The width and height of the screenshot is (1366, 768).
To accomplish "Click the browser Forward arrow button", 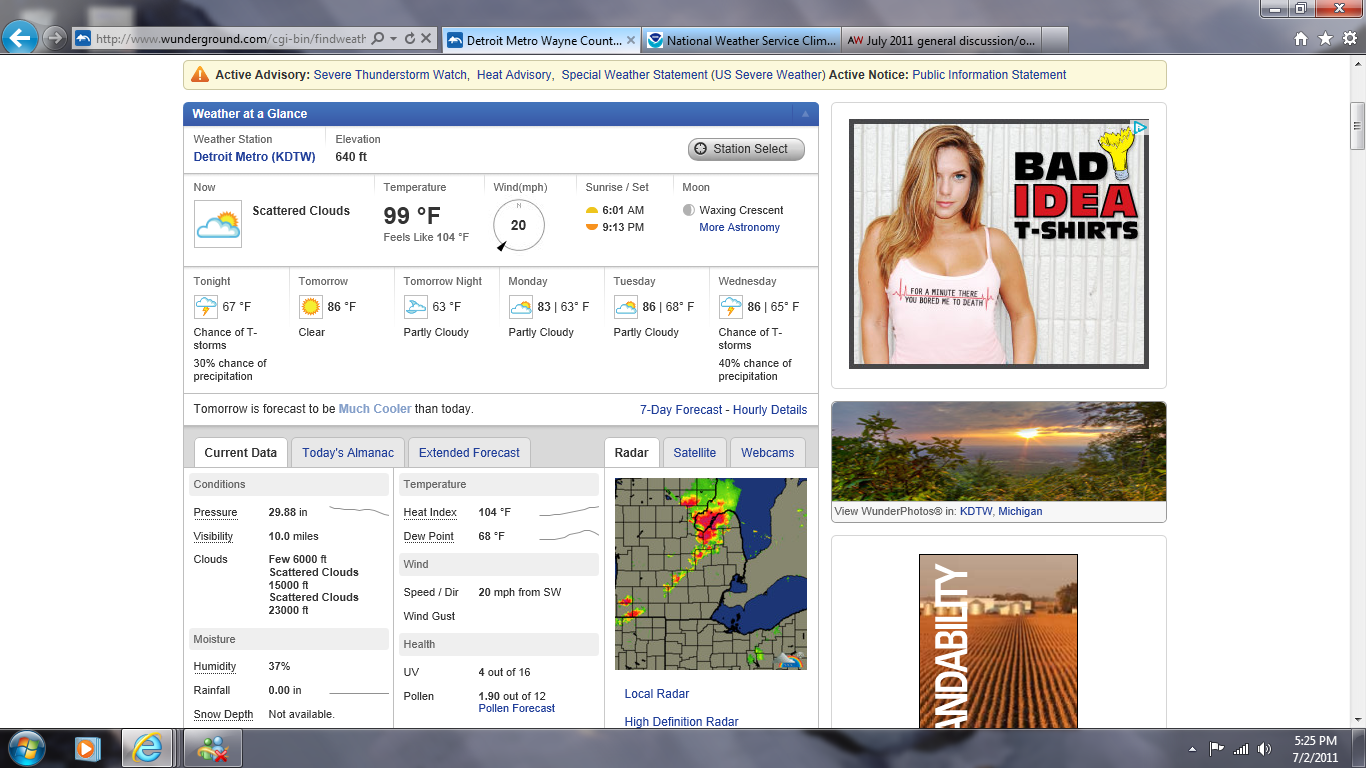I will pyautogui.click(x=54, y=38).
